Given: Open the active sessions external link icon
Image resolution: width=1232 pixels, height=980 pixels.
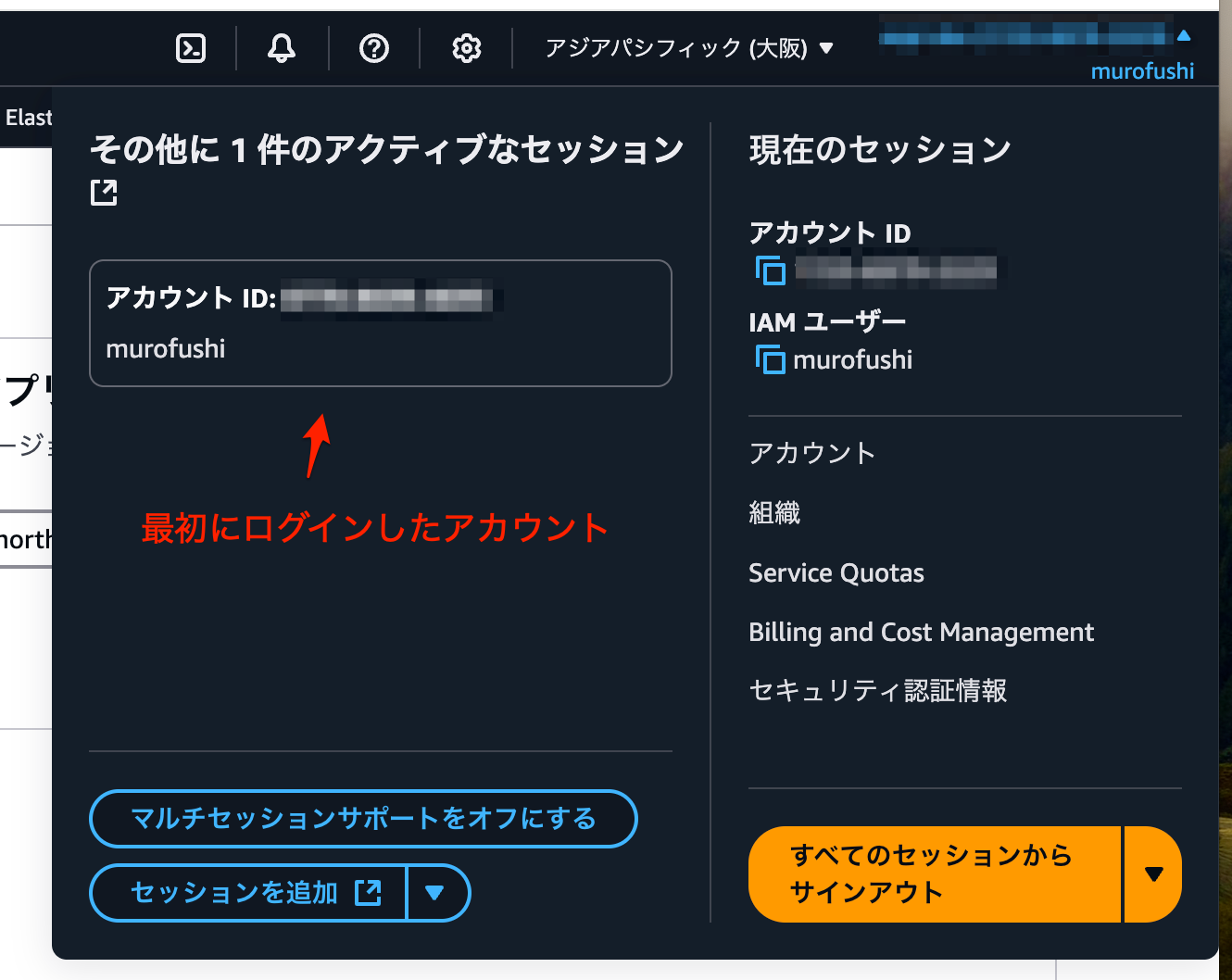Looking at the screenshot, I should point(104,193).
